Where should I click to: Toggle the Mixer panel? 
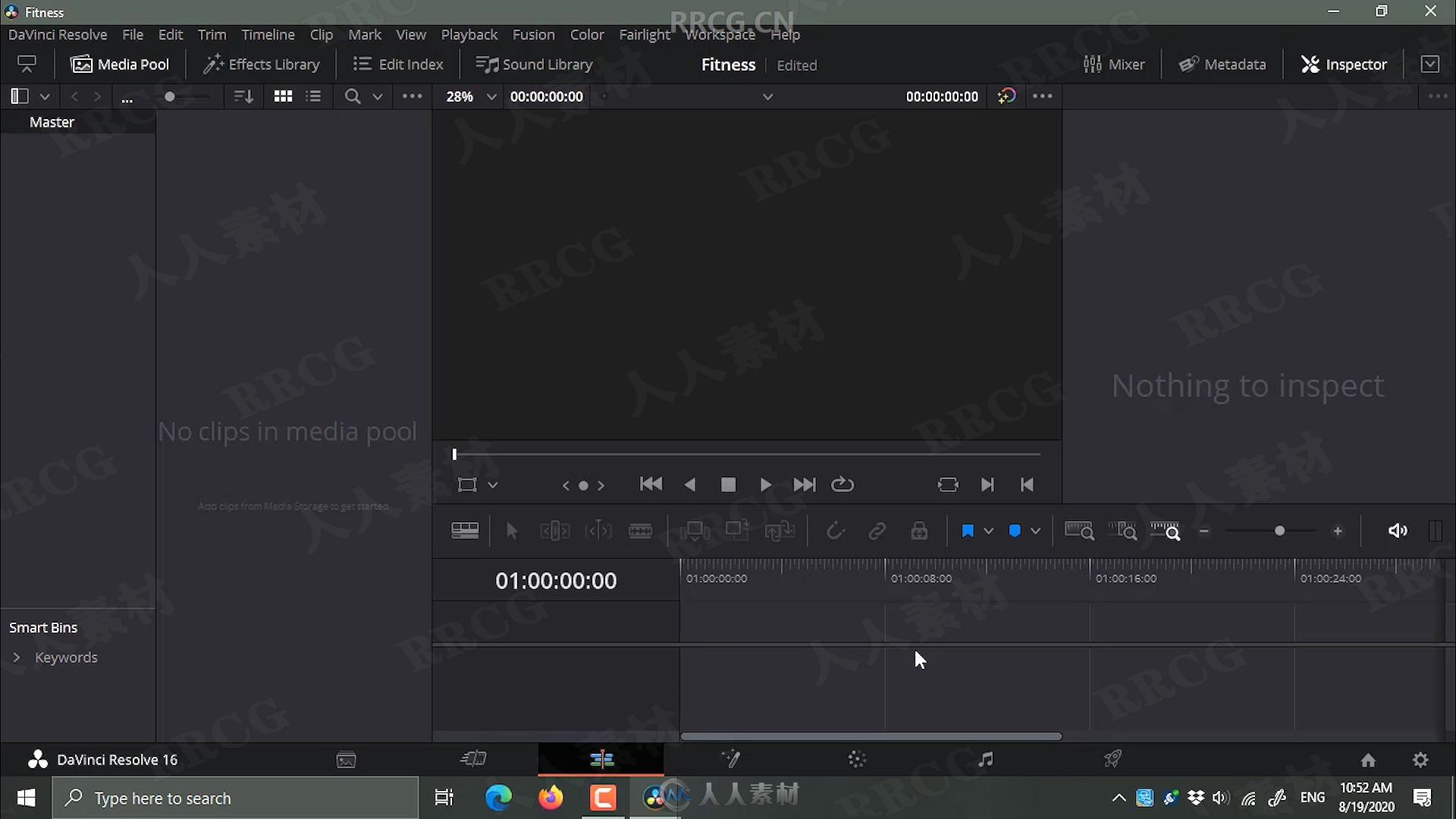[x=1114, y=64]
